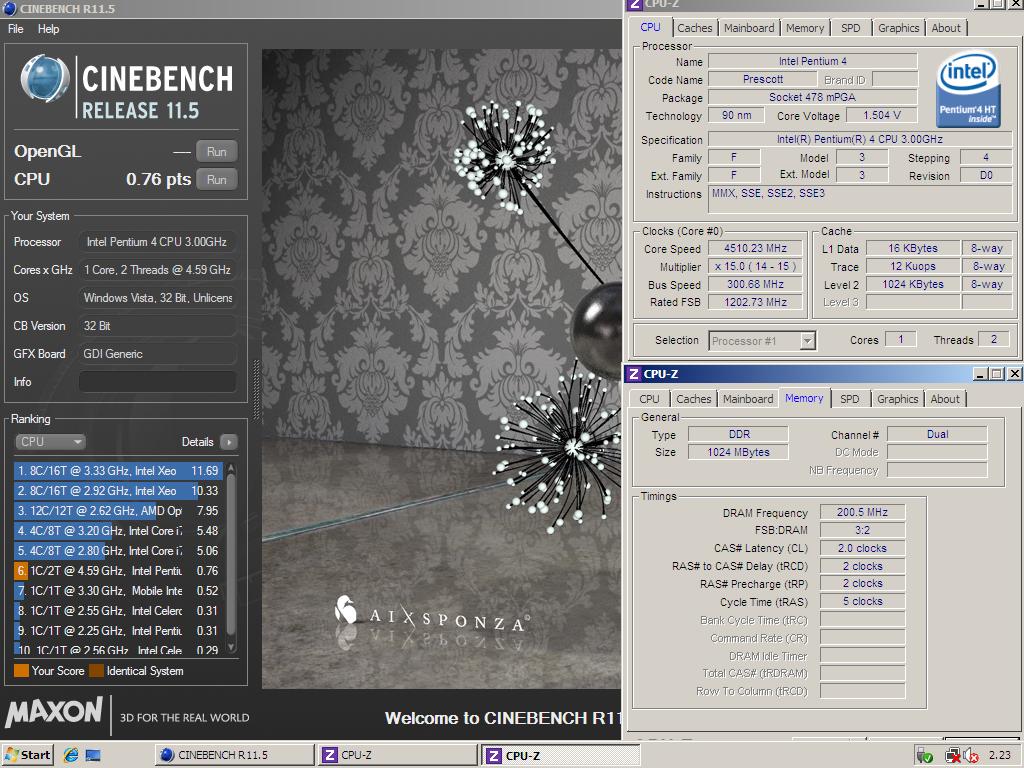This screenshot has height=768, width=1024.
Task: Select ranking row 1C/1T @ 3.30 GHz Mobile
Action: pos(118,590)
